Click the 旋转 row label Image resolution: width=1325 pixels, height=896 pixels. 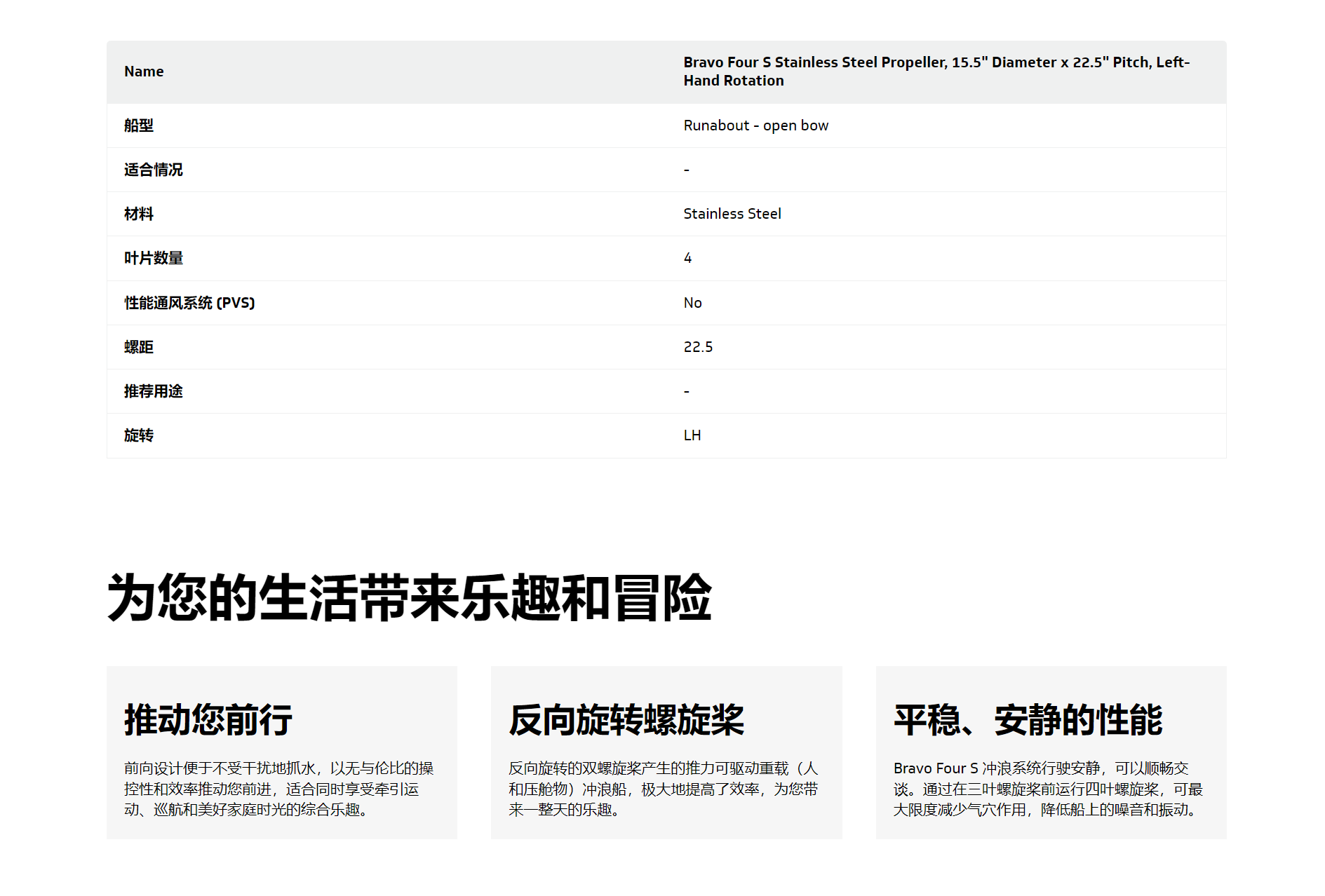[x=139, y=435]
